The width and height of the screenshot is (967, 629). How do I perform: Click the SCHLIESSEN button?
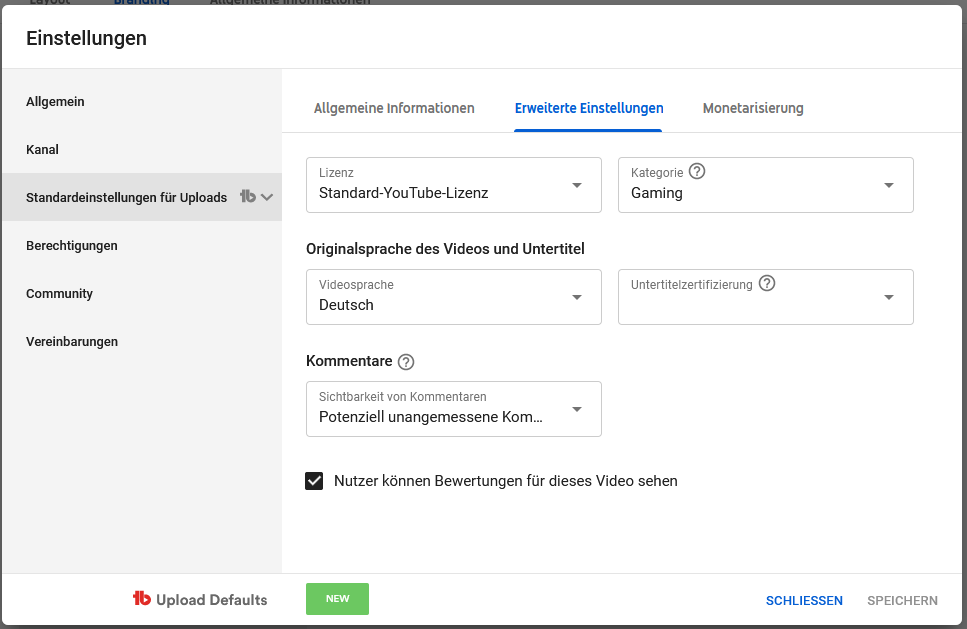[804, 601]
